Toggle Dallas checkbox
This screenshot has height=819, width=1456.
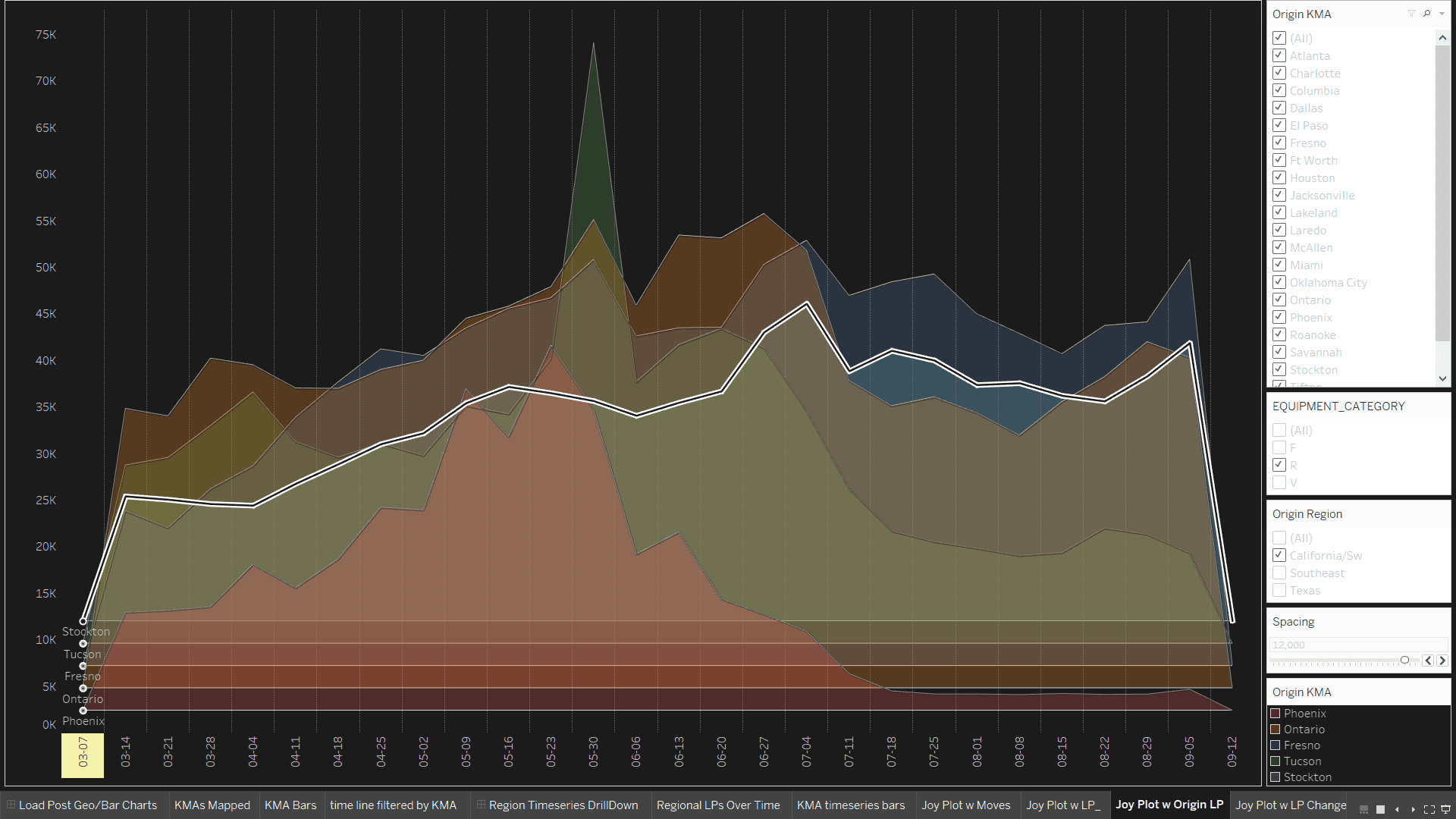[1279, 108]
